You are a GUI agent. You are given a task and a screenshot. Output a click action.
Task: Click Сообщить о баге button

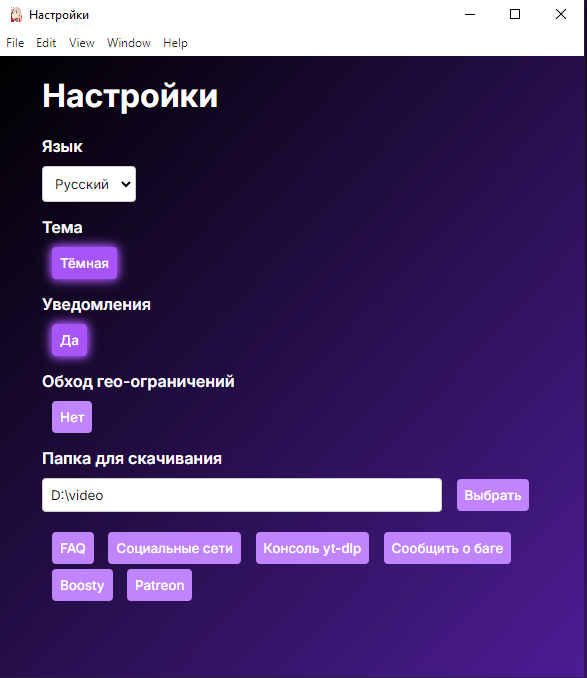[447, 548]
